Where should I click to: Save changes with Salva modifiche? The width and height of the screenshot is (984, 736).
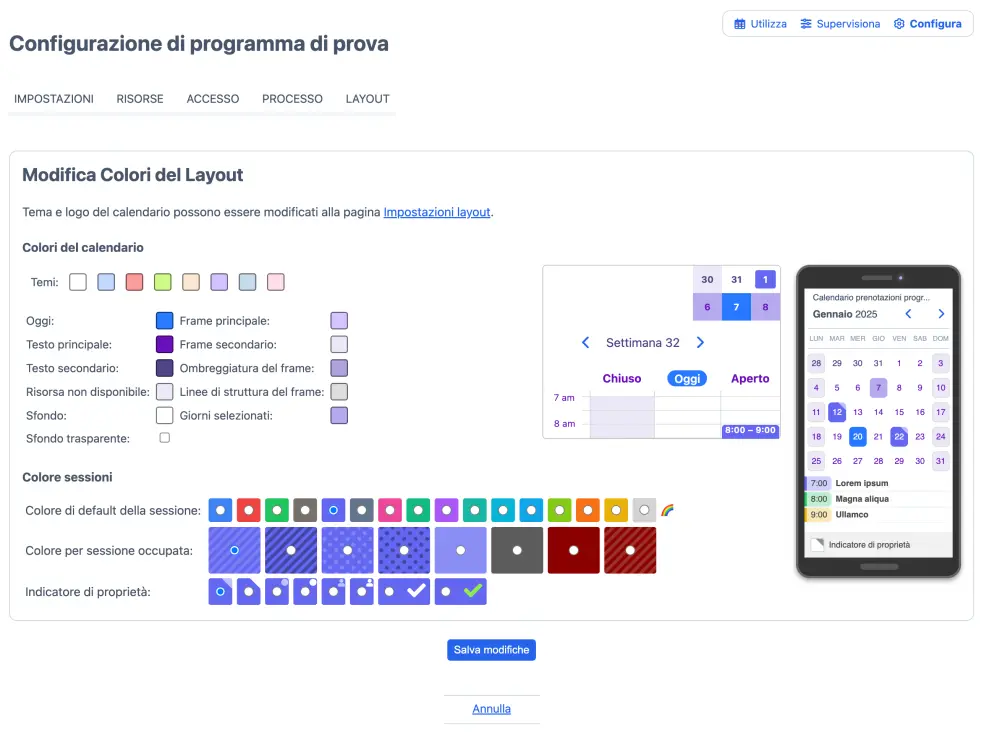[x=491, y=650]
